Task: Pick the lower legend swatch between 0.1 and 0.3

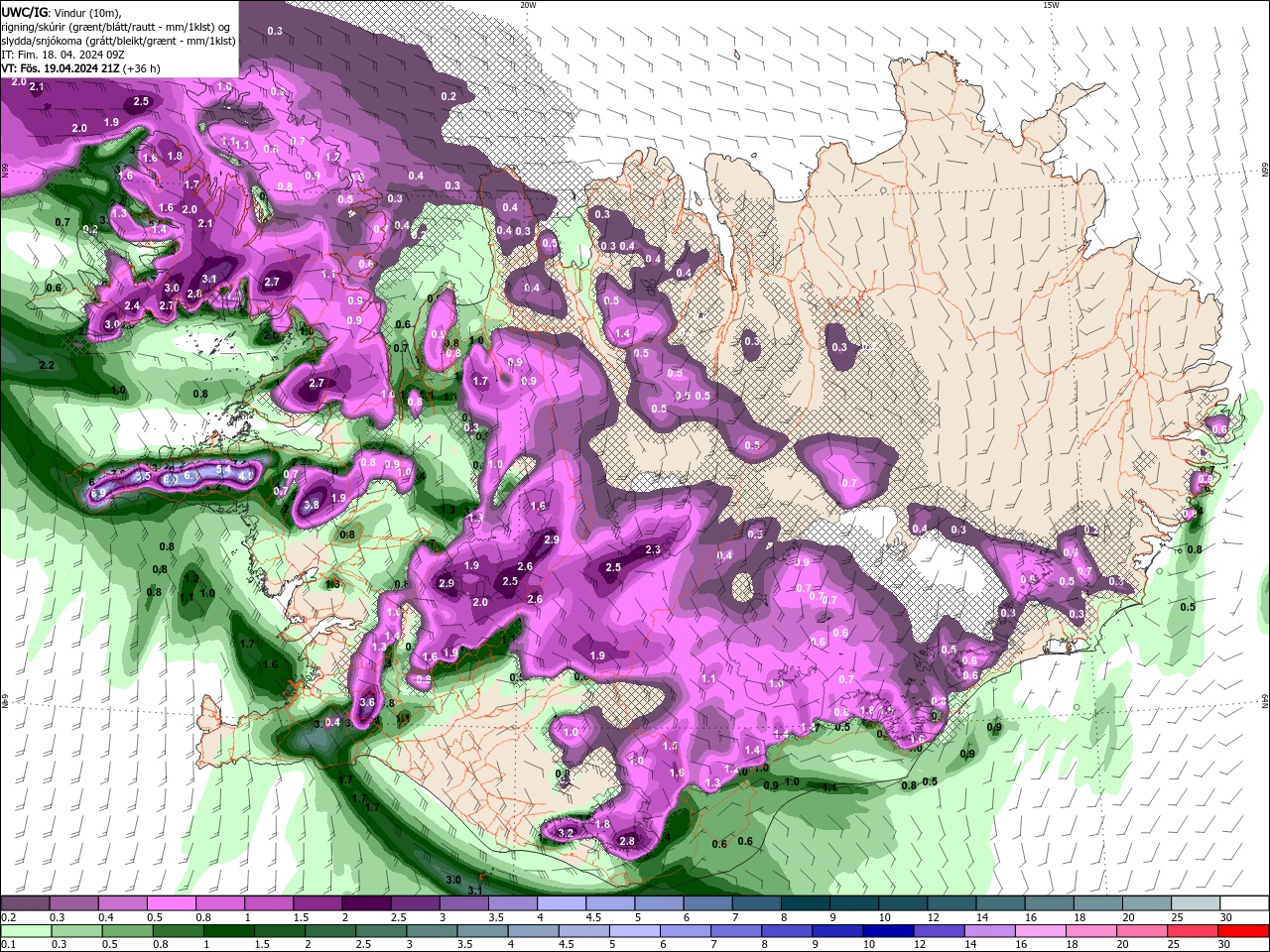Action: pos(25,930)
